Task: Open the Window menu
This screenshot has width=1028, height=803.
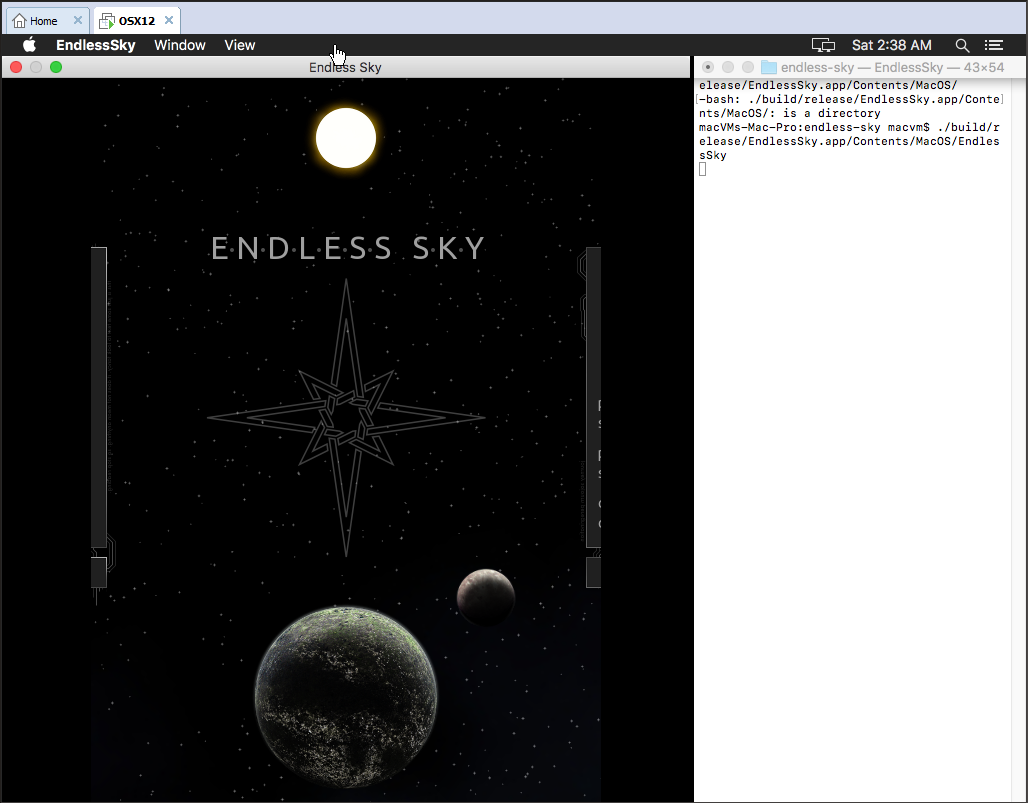Action: 180,44
